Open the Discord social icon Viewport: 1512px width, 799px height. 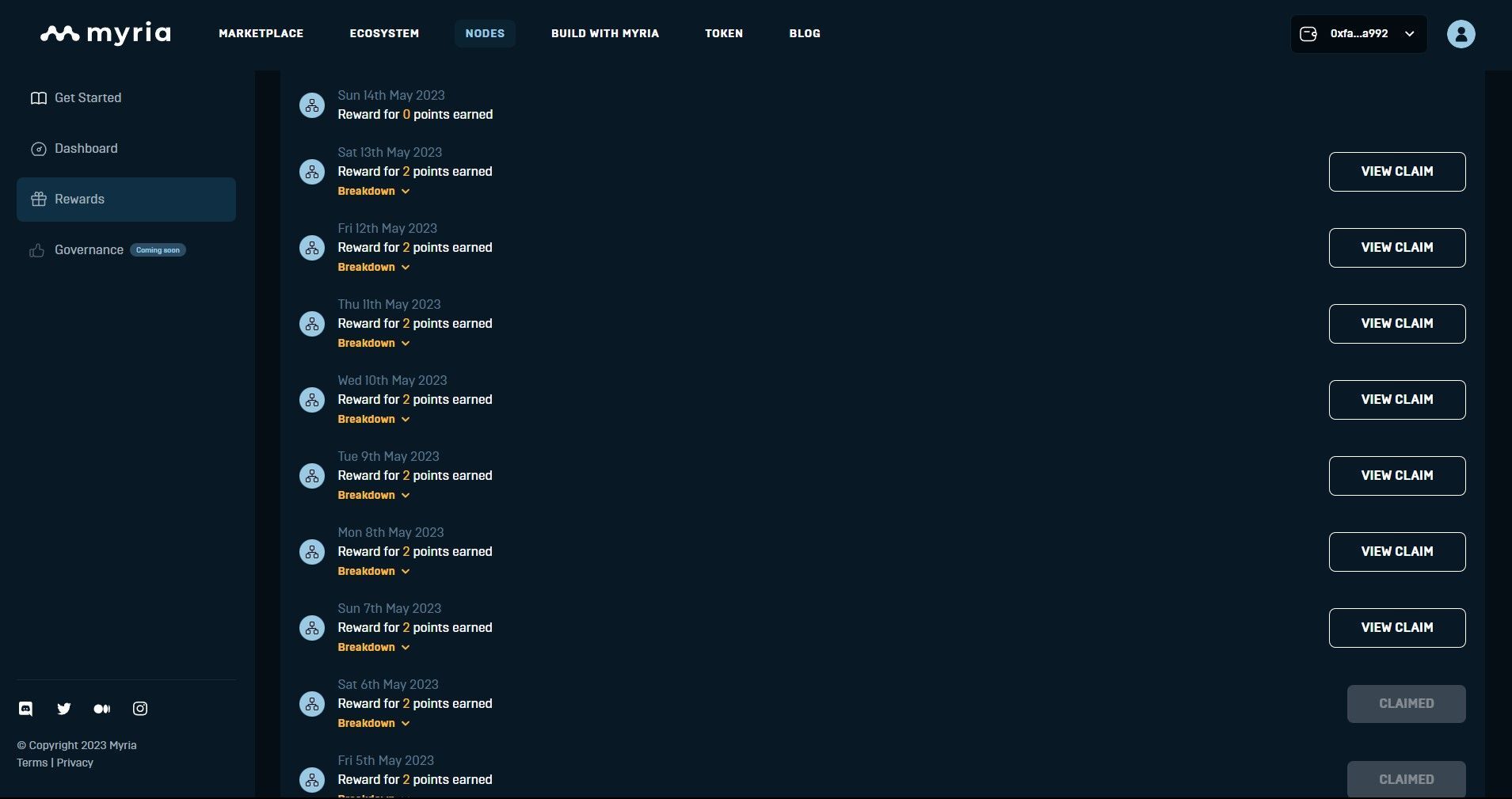tap(26, 709)
